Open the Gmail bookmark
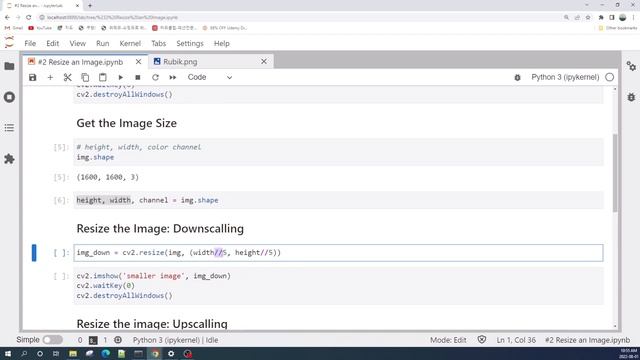The height and width of the screenshot is (360, 640). (x=14, y=28)
